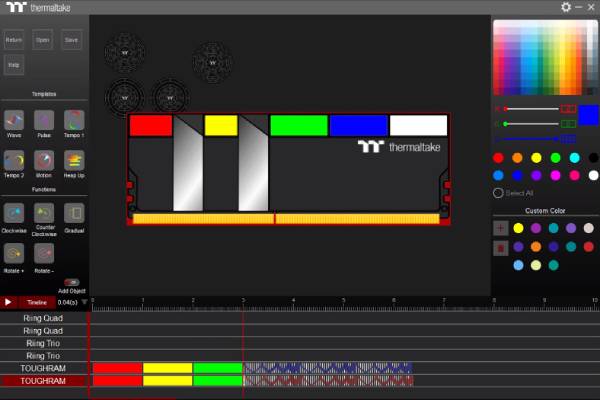Click the Save button

pos(72,40)
